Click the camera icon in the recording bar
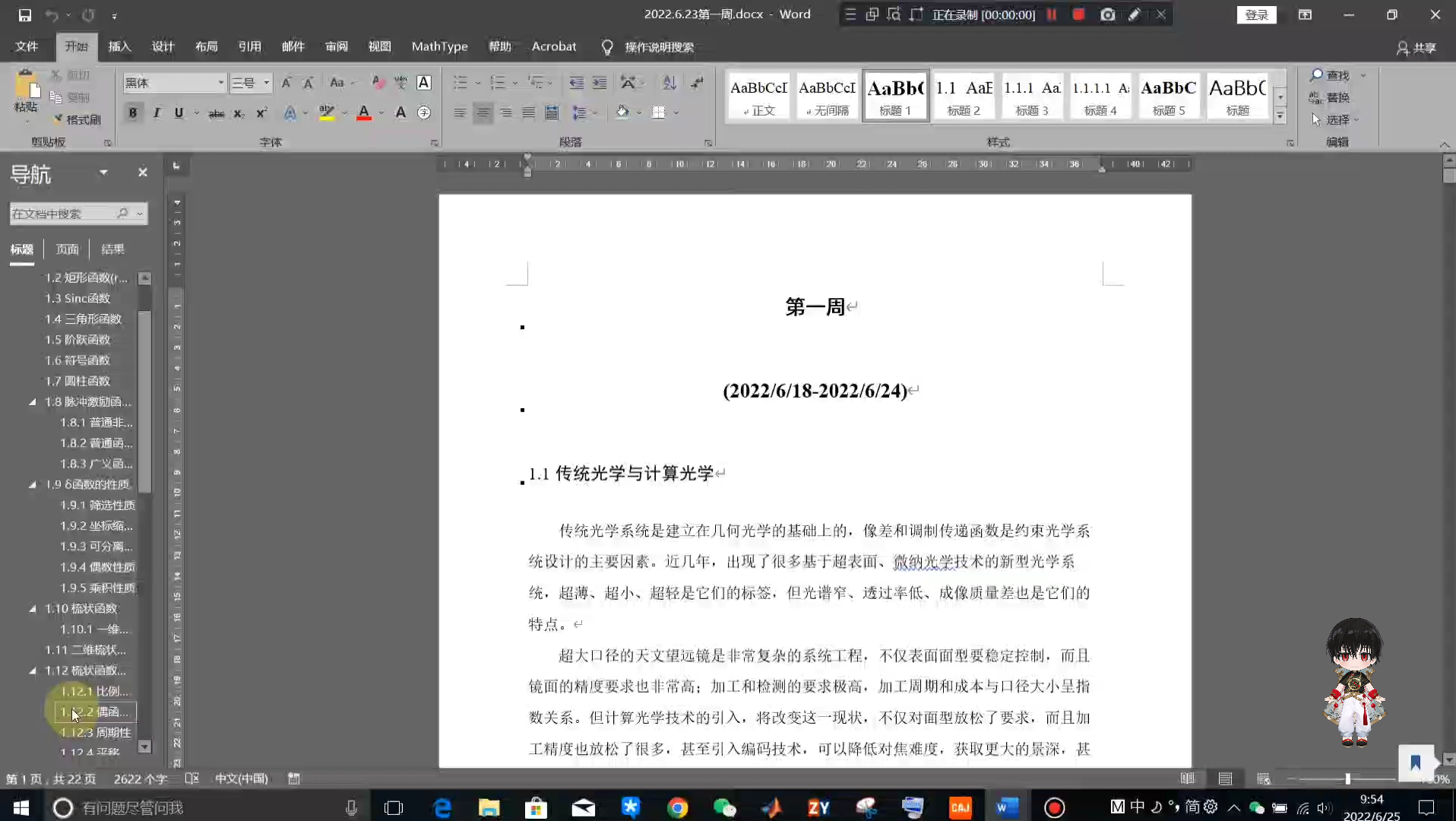 1107,14
